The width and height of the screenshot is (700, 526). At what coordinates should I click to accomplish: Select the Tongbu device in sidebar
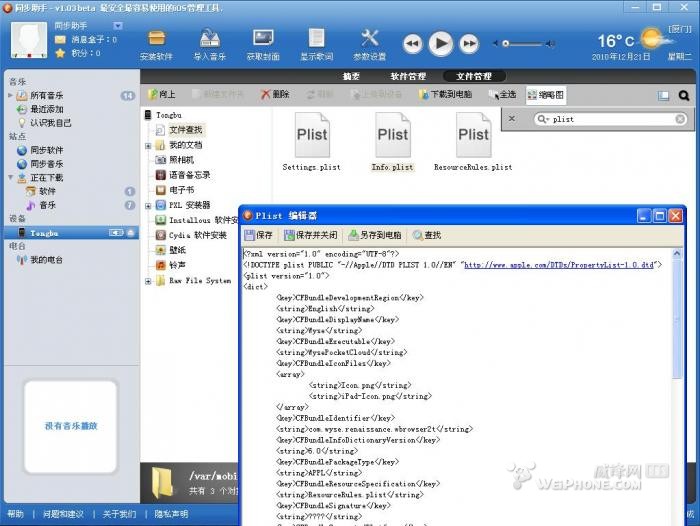point(71,233)
